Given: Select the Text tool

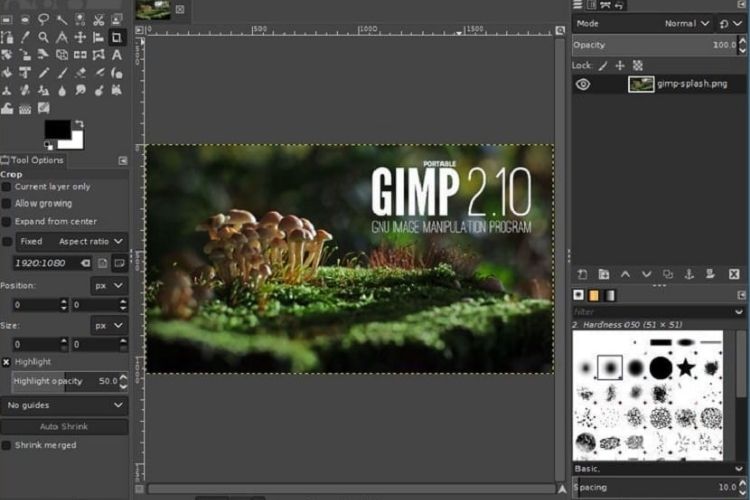Looking at the screenshot, I should click(116, 55).
